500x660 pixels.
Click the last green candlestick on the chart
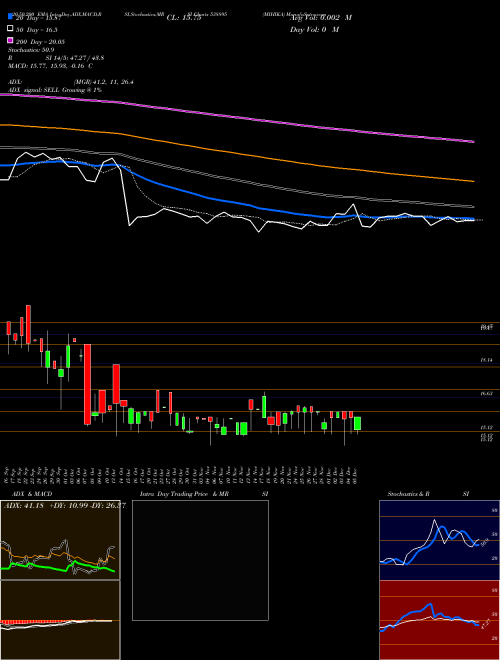pos(358,423)
